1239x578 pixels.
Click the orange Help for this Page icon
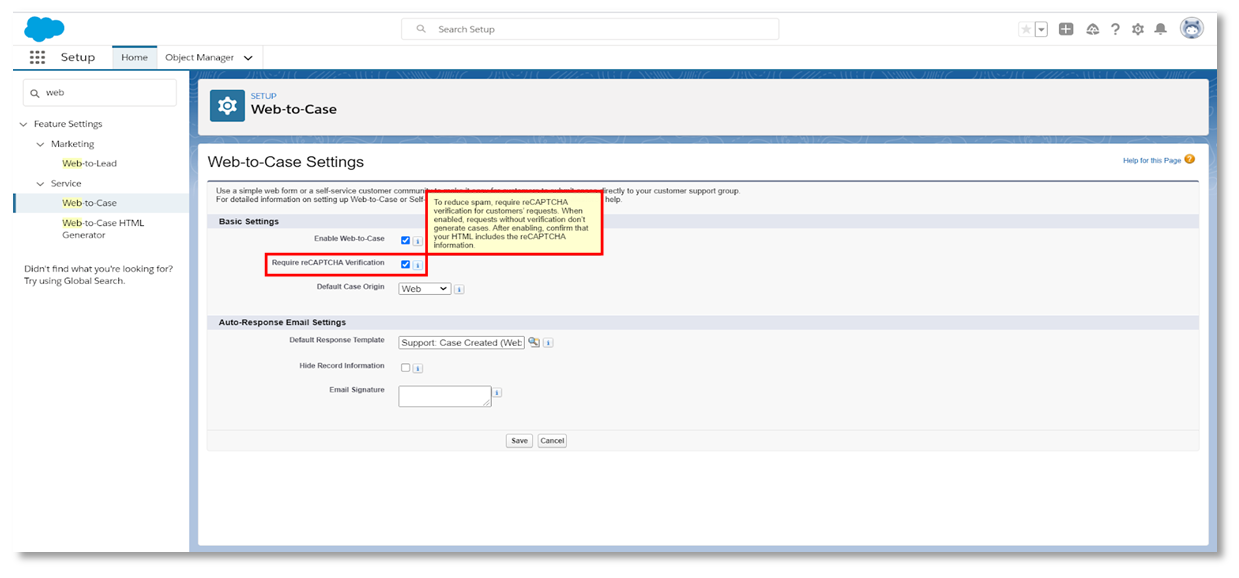1190,159
